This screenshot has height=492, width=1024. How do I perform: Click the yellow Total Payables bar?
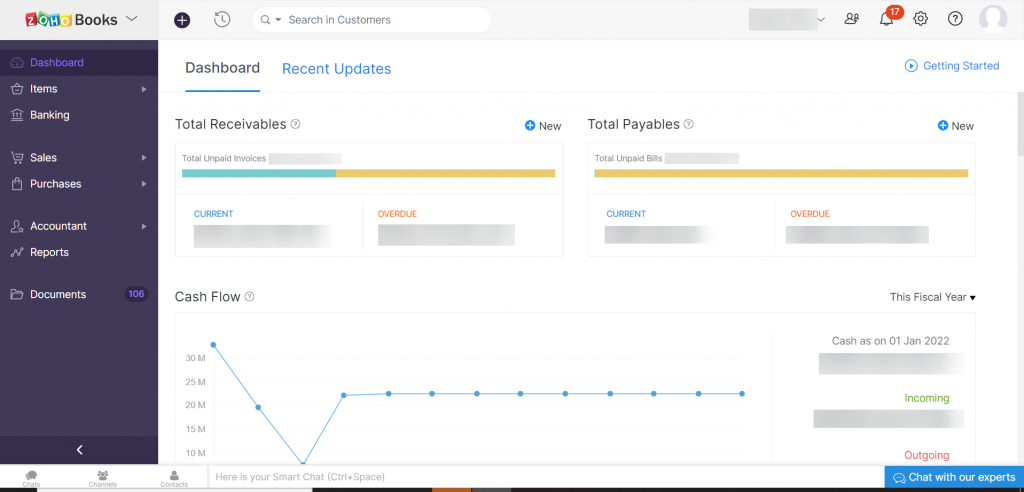pyautogui.click(x=781, y=173)
